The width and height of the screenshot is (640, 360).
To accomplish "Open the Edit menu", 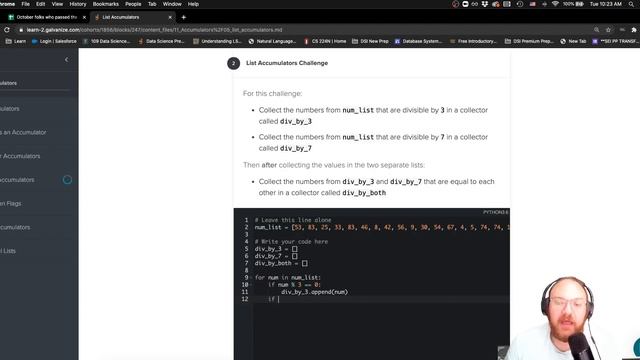I will coord(40,4).
